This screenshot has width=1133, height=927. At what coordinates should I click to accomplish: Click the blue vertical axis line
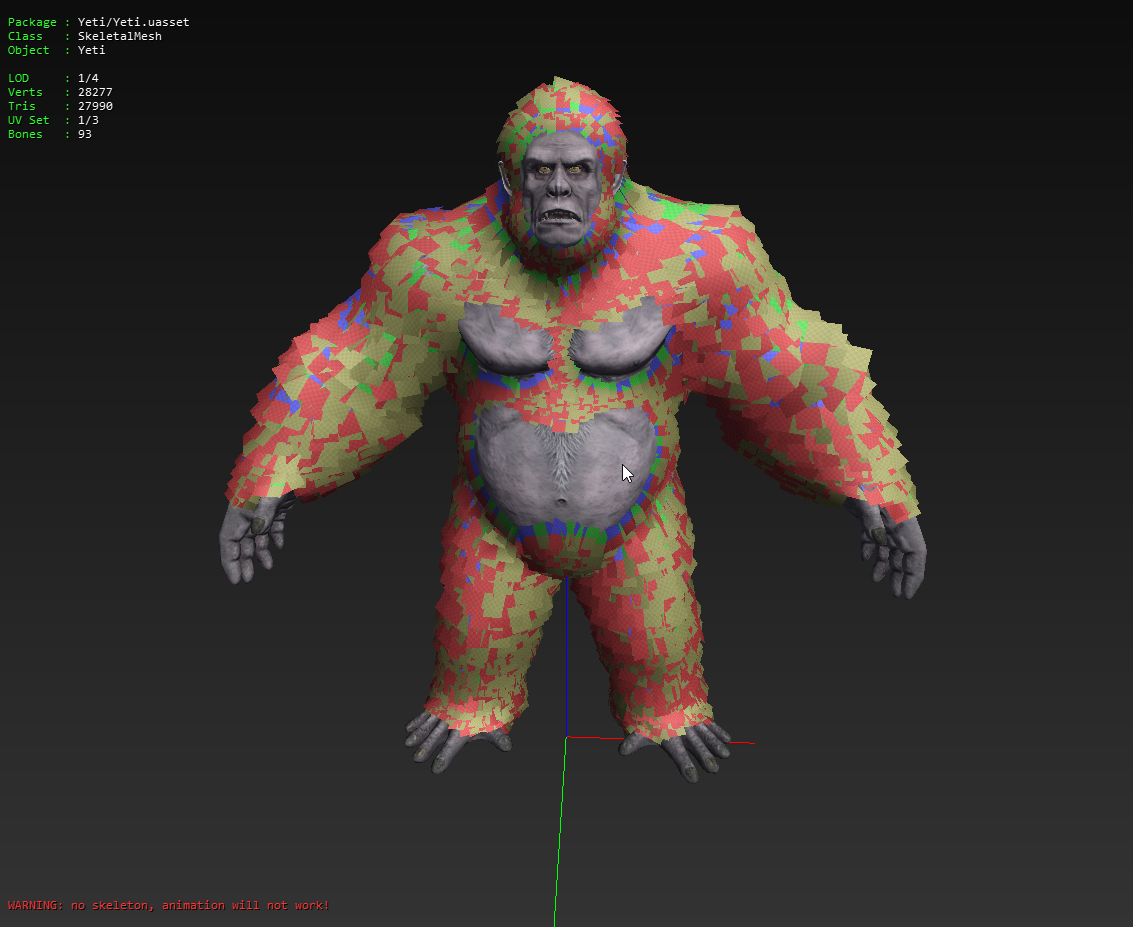tap(566, 660)
